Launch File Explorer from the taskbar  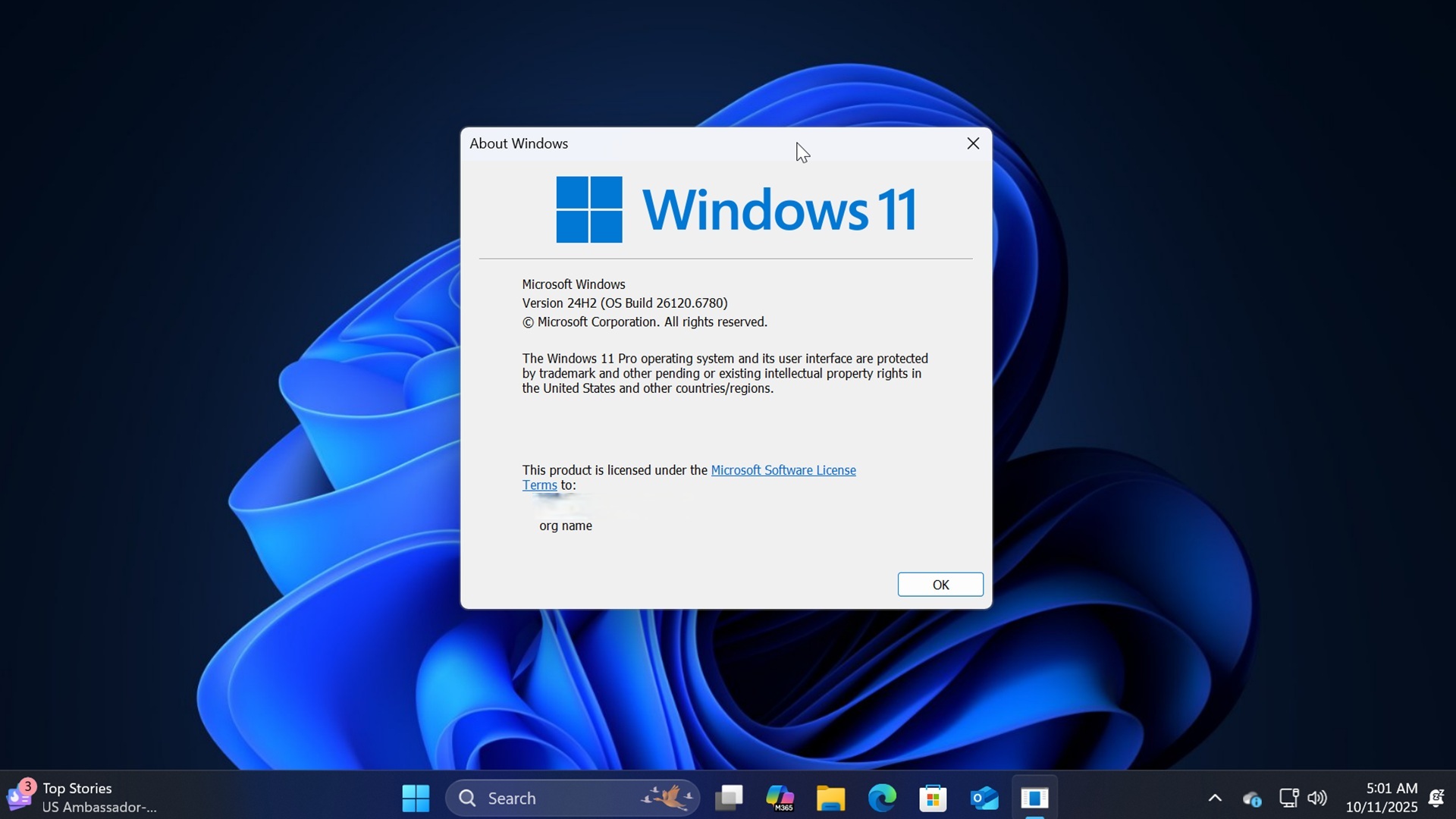830,798
